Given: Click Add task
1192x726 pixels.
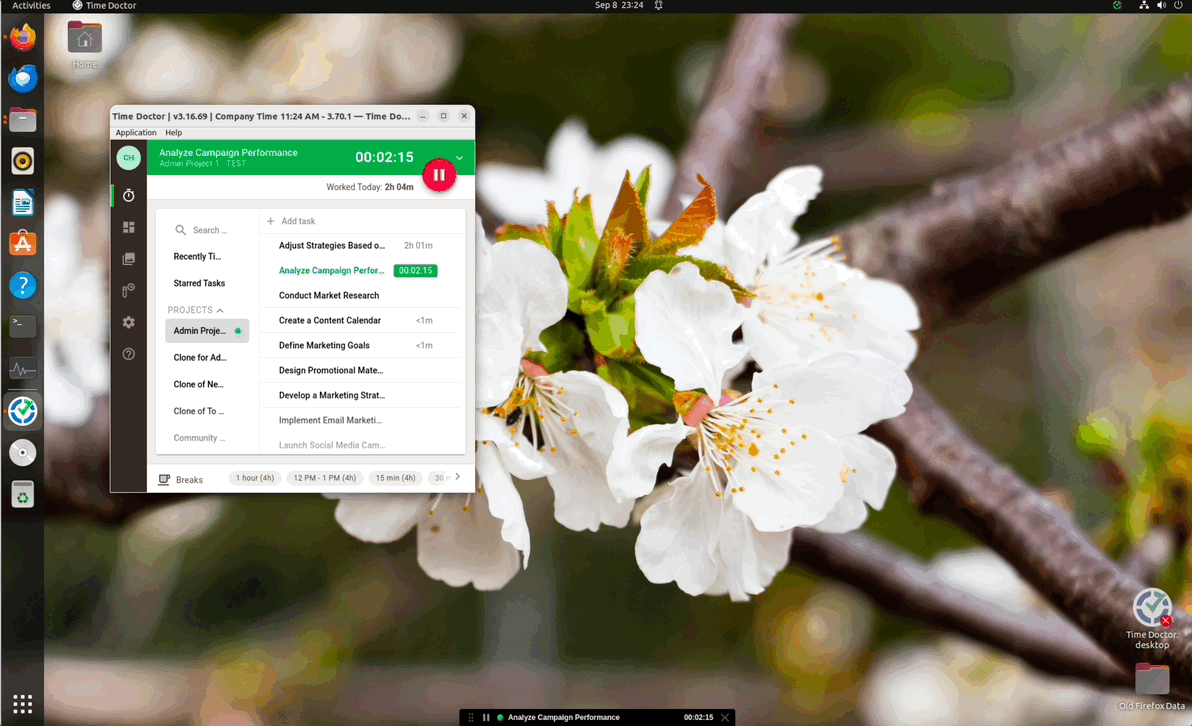Looking at the screenshot, I should pos(290,221).
